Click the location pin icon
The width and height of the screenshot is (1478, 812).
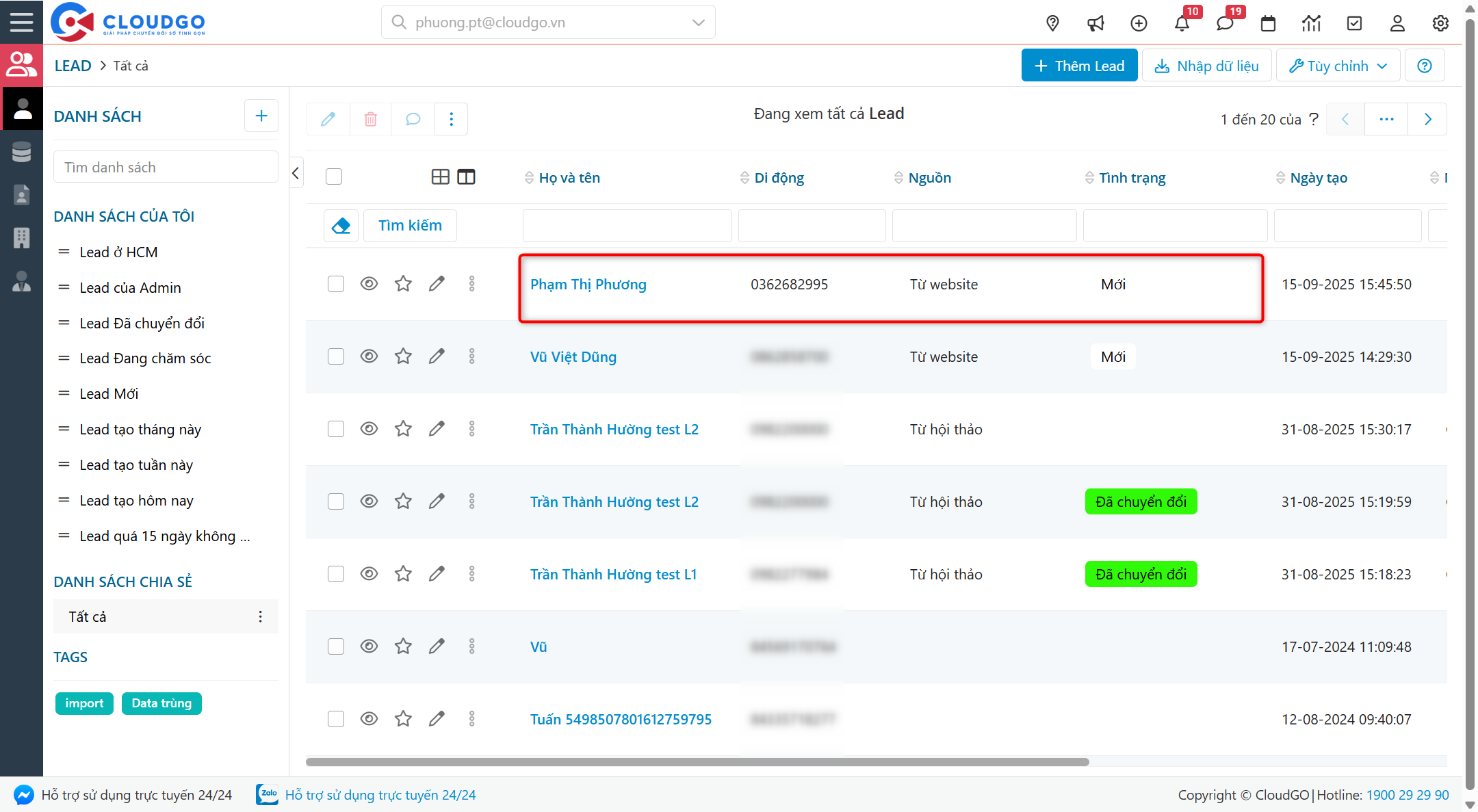1052,23
